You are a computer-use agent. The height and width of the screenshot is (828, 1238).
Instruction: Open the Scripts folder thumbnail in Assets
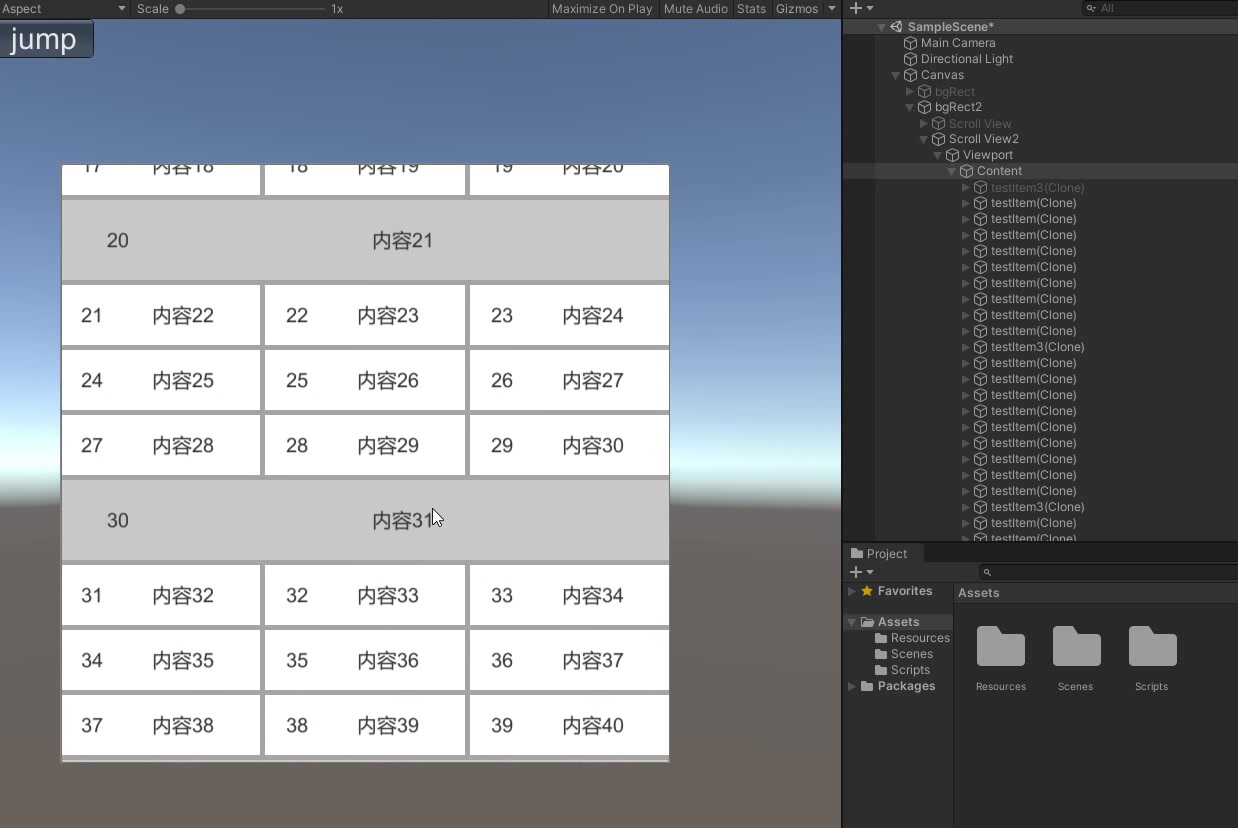1152,648
